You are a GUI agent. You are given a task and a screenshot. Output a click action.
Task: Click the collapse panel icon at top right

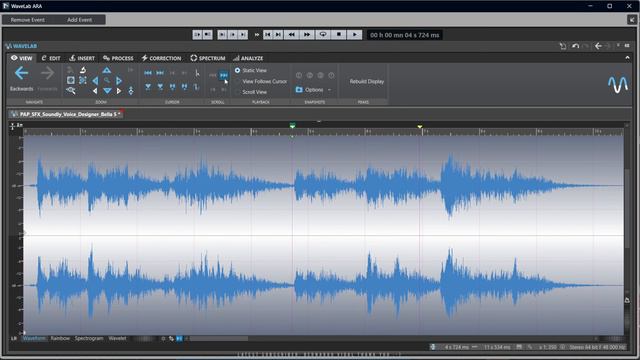coord(632,19)
